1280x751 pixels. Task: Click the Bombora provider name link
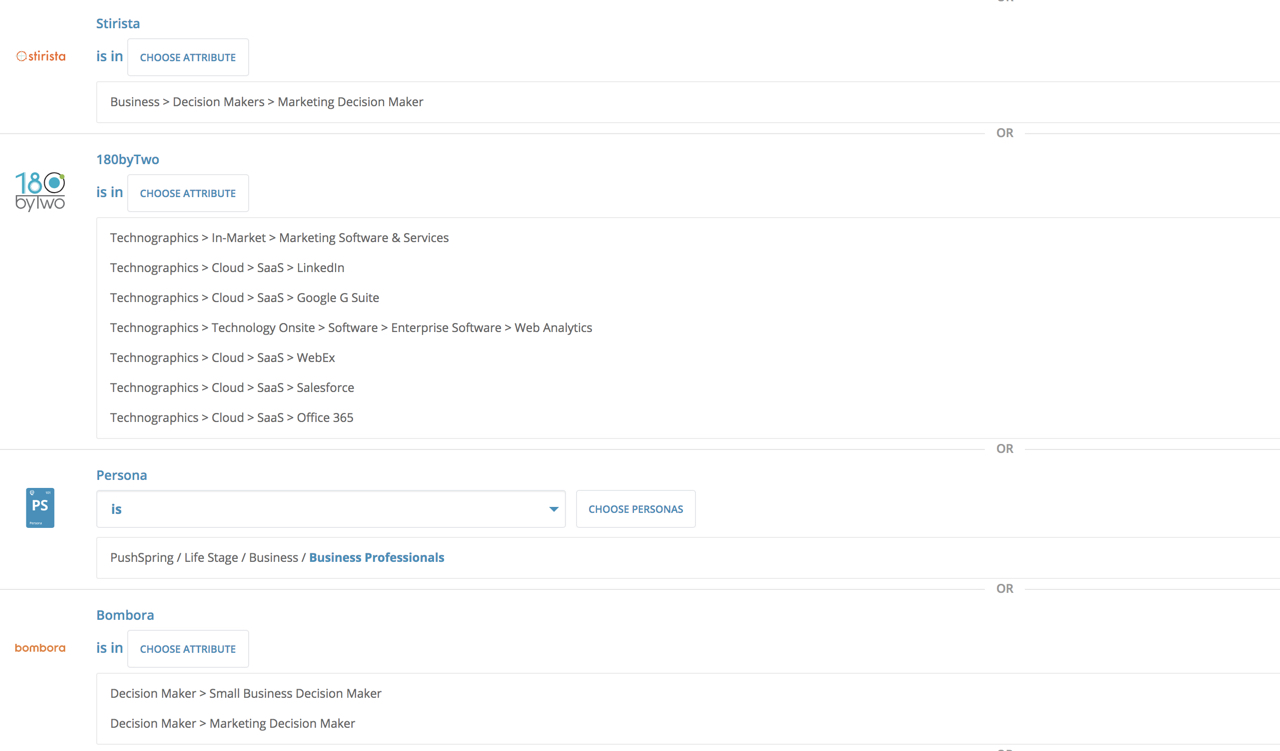pos(125,615)
